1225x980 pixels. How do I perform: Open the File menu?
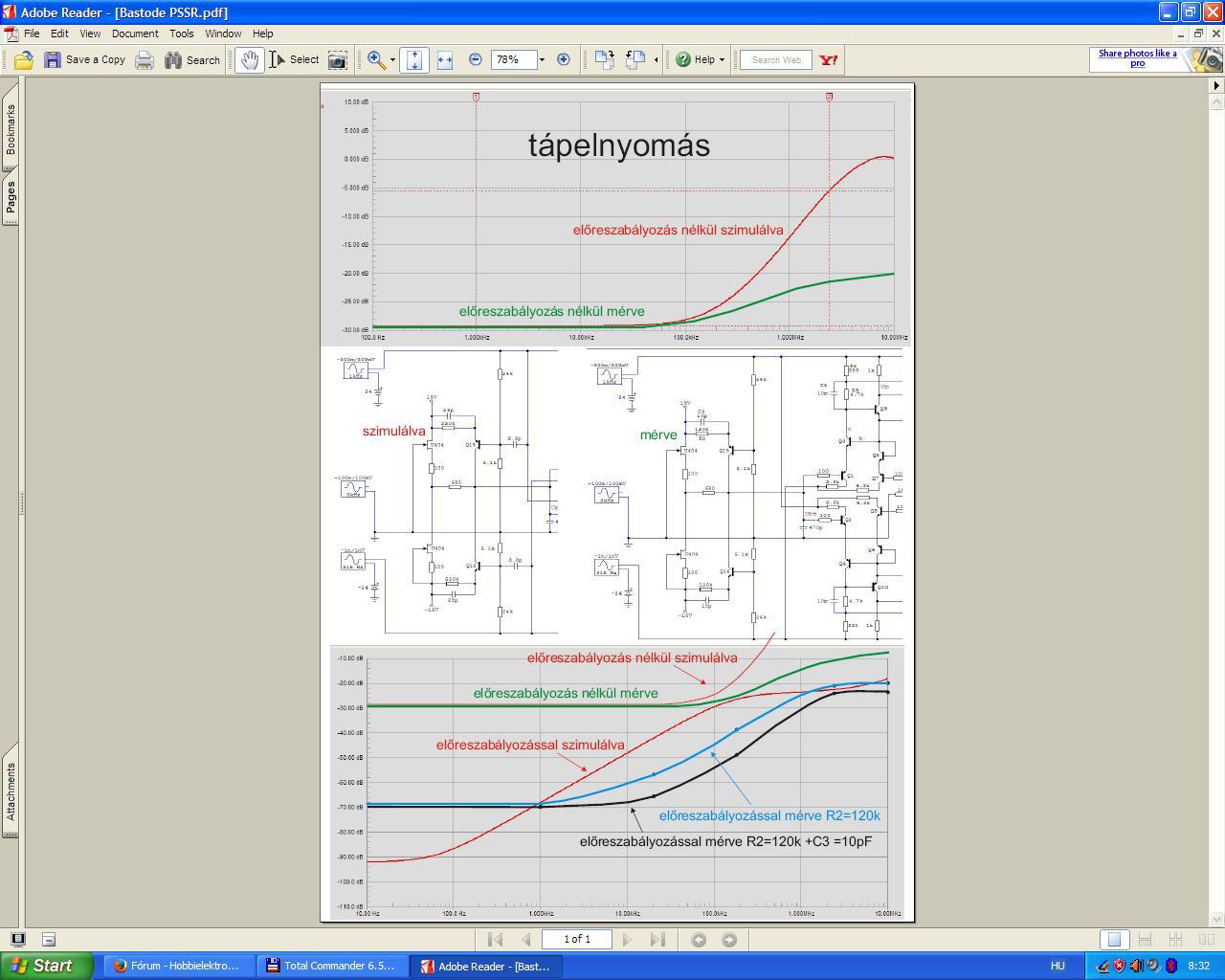pos(32,33)
